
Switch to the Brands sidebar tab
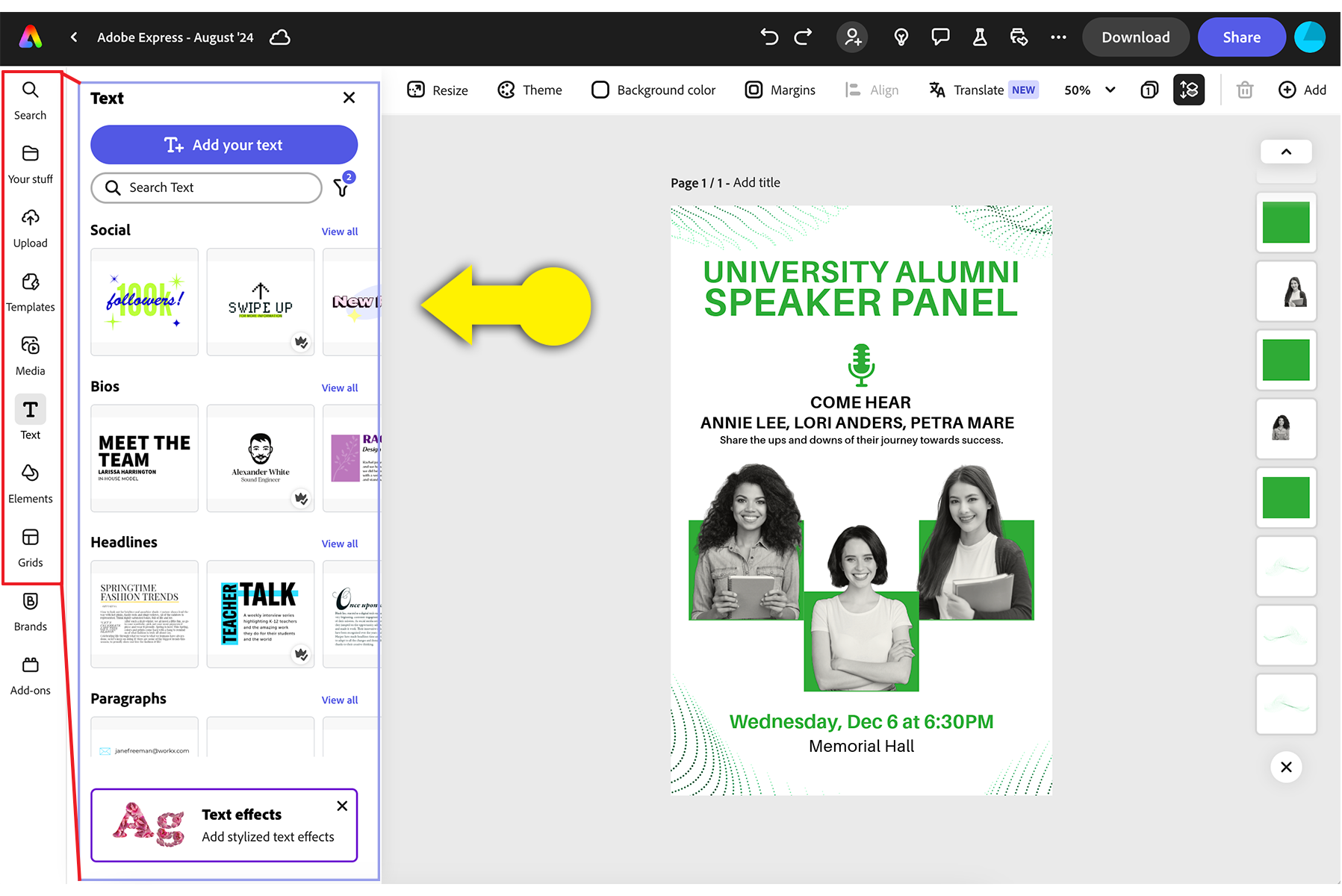point(31,611)
